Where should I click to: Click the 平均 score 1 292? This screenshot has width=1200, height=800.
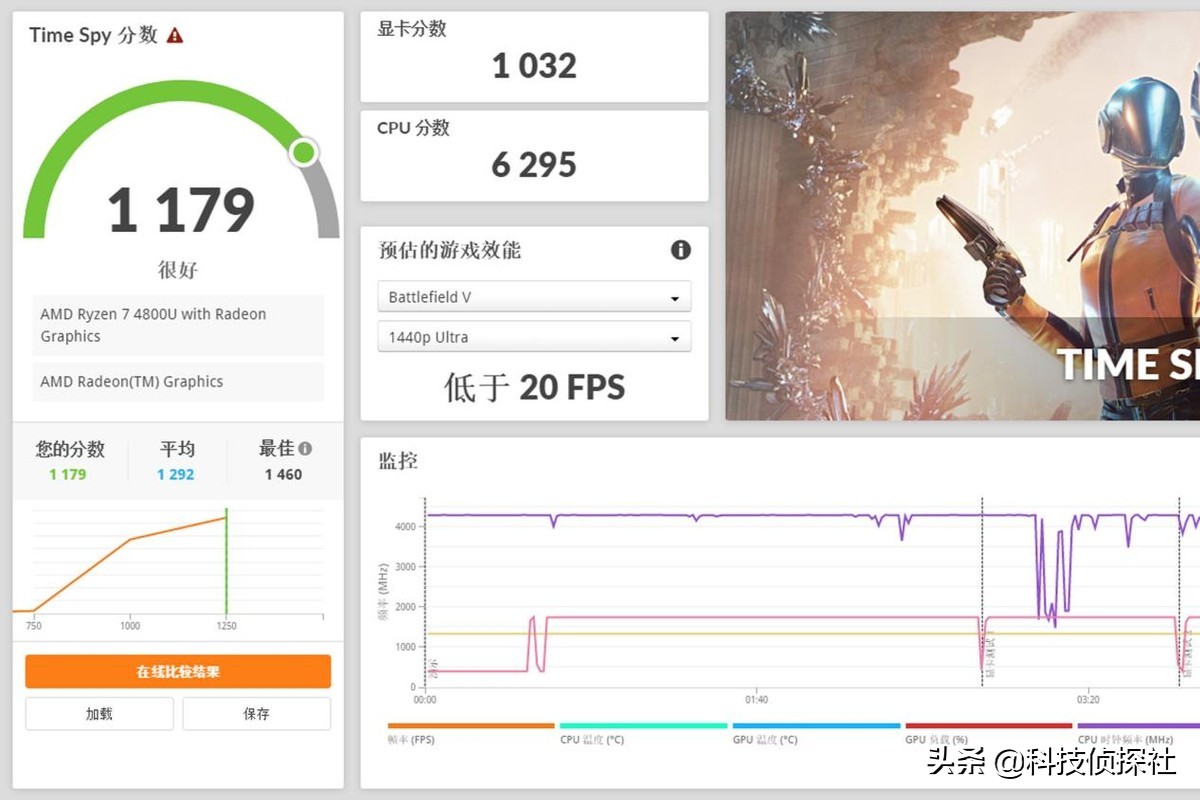tap(176, 475)
